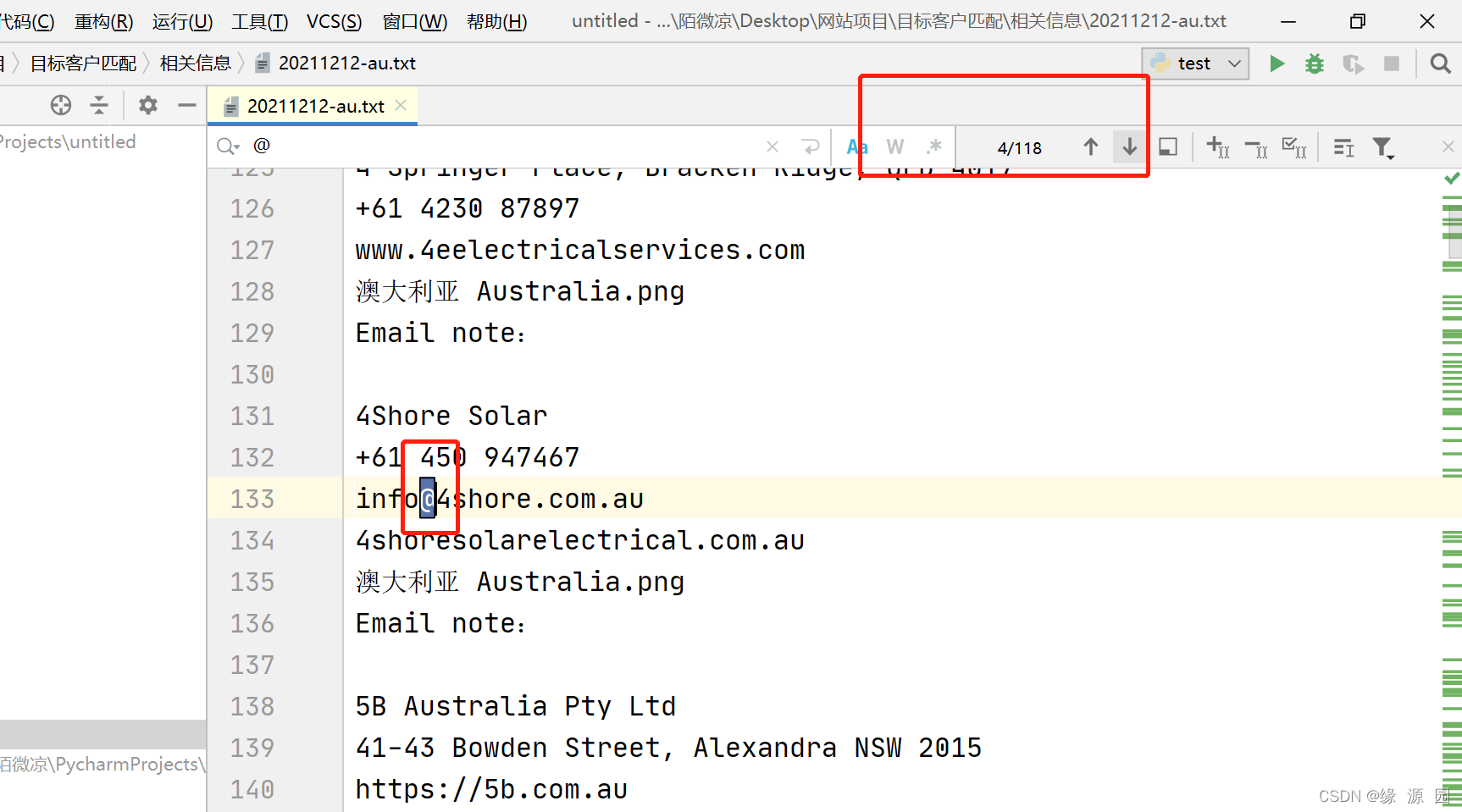This screenshot has height=812, width=1462.
Task: Click the 4/118 match counter
Action: [x=1020, y=148]
